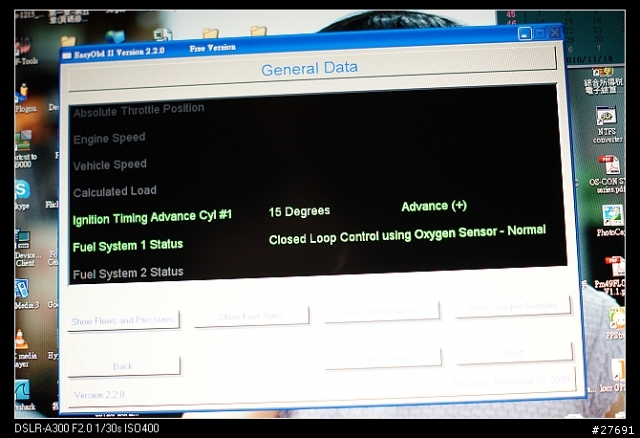Open the Device Client desktop icon
The image size is (640, 438).
click(x=27, y=248)
